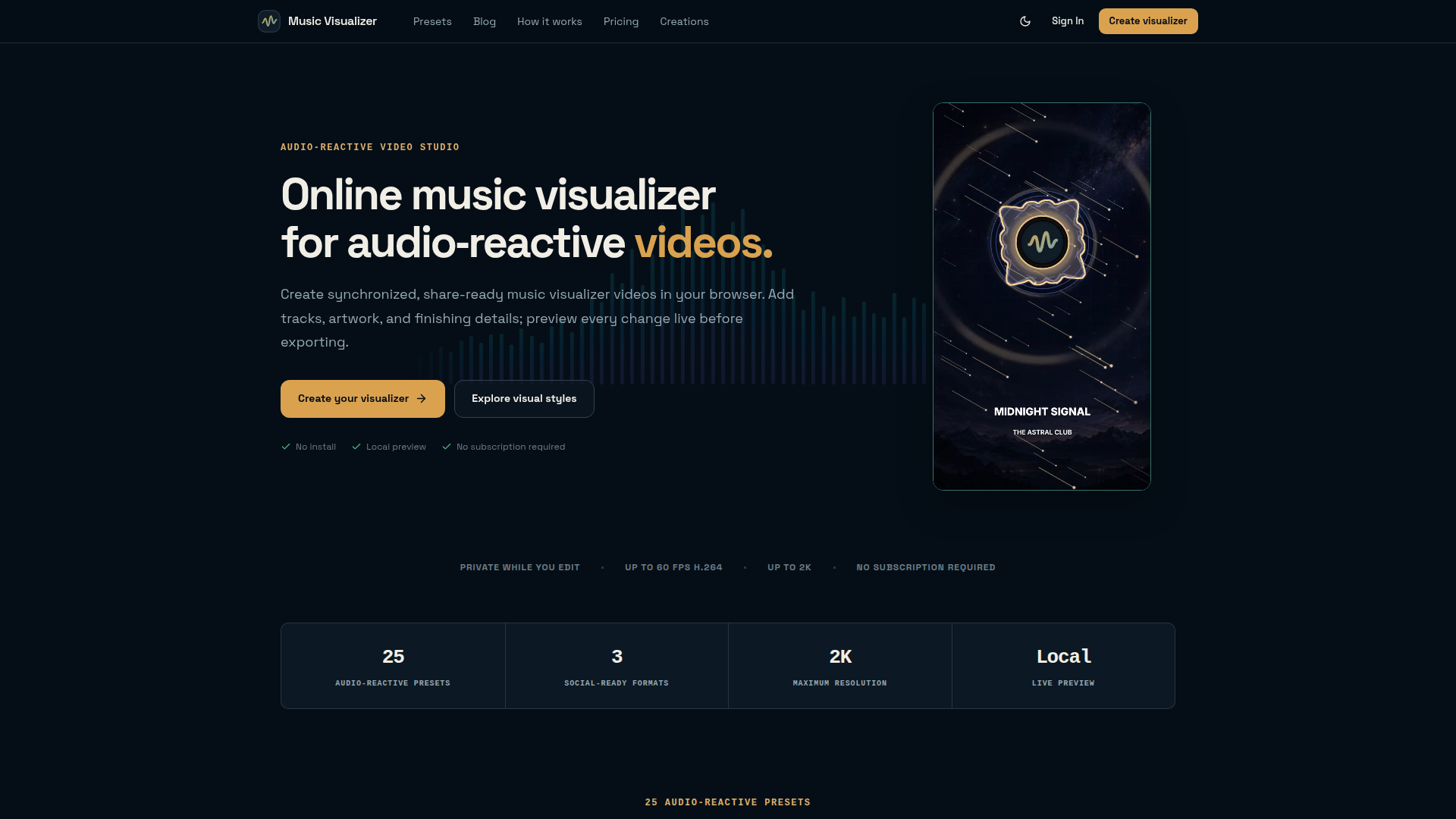Click the Music Visualizer waveform logo icon
This screenshot has height=819, width=1456.
click(269, 21)
